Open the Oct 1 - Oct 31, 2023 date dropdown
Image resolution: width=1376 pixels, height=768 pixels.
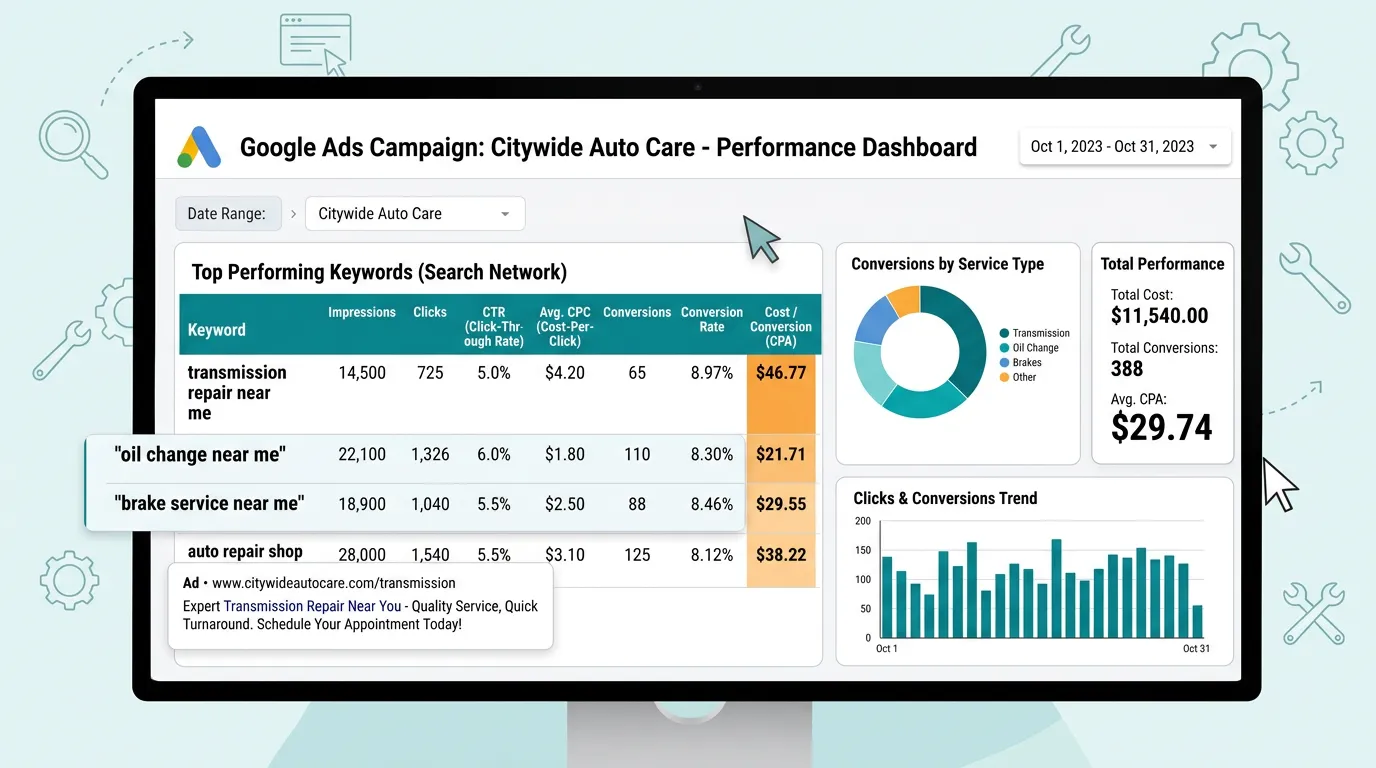[1124, 147]
